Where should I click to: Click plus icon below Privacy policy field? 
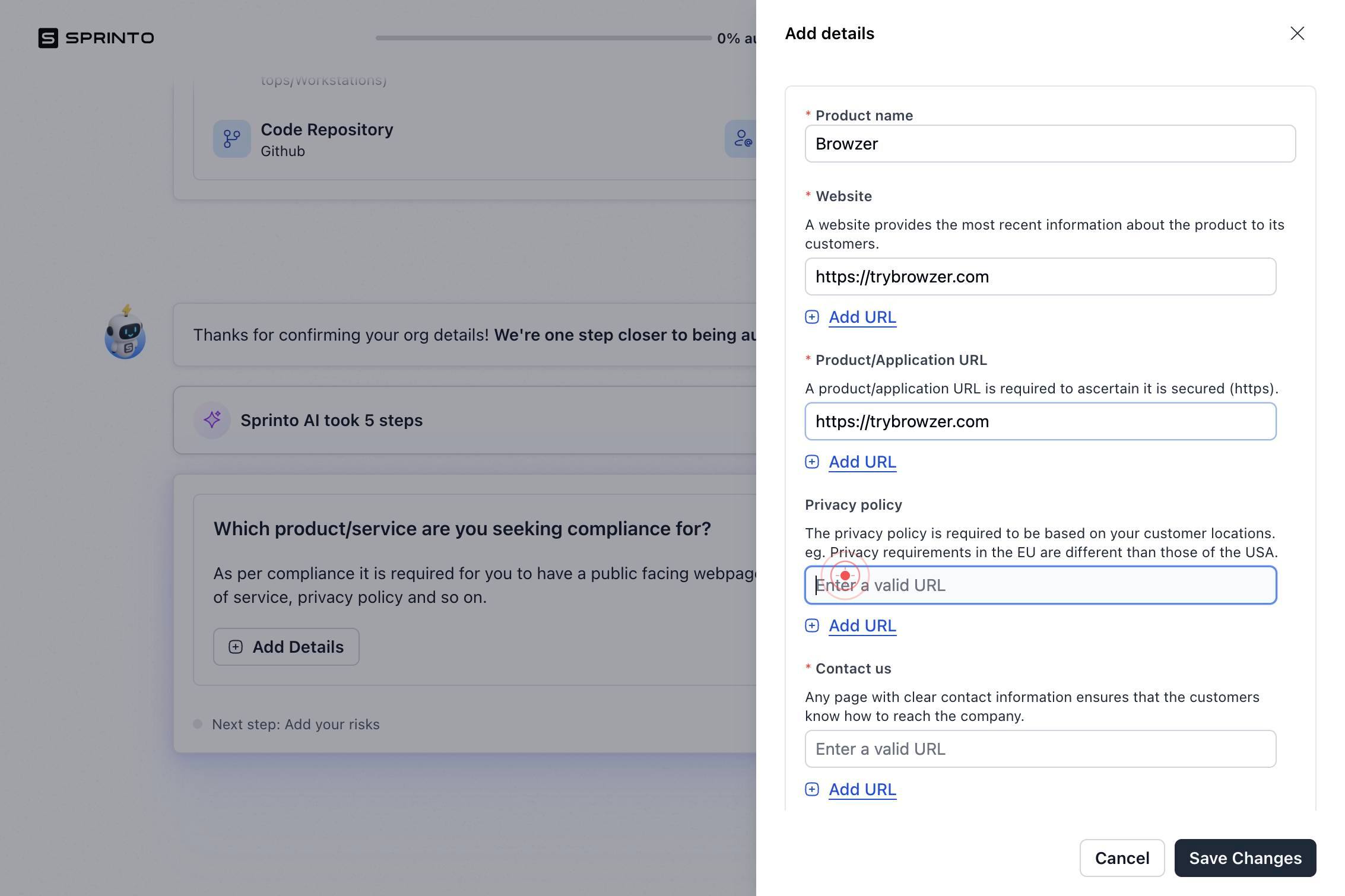click(811, 625)
